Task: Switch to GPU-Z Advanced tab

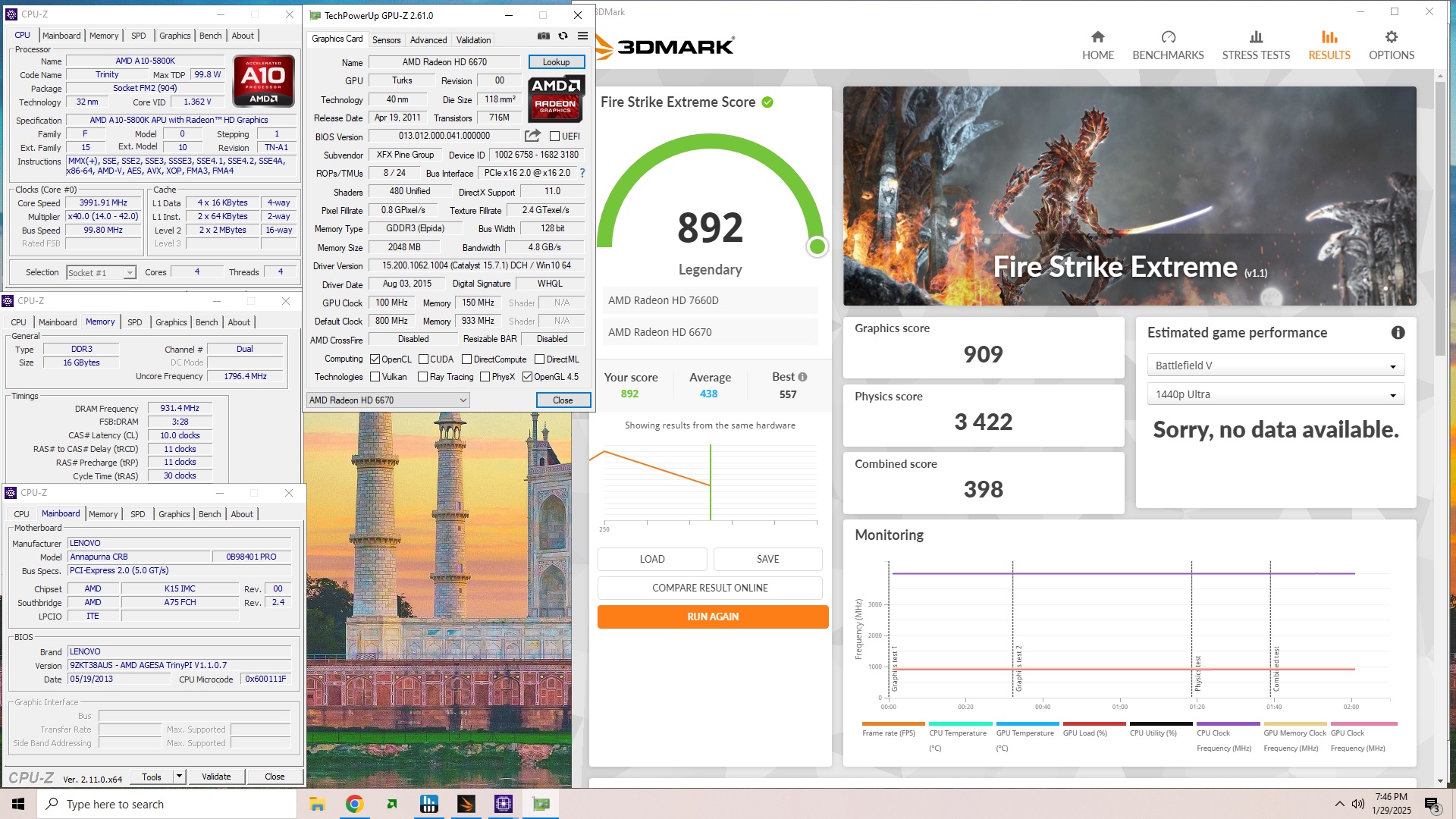Action: click(428, 40)
